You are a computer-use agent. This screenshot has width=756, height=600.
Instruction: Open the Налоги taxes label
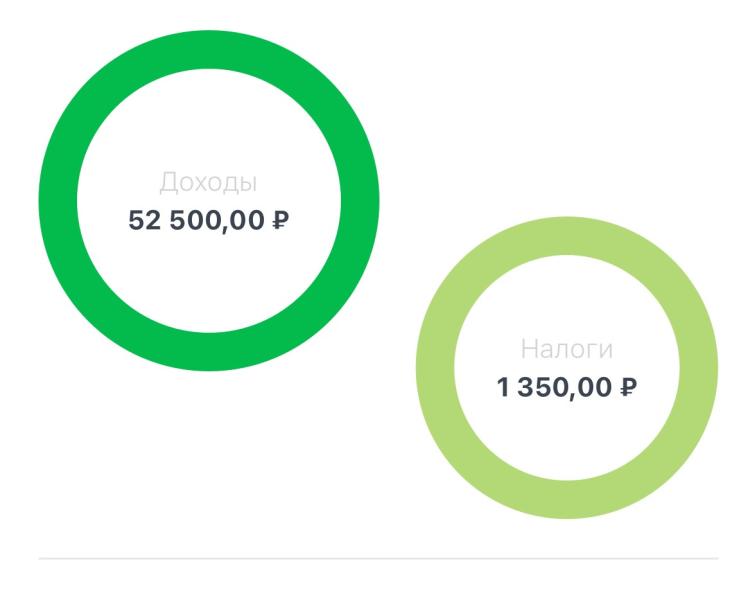click(567, 349)
